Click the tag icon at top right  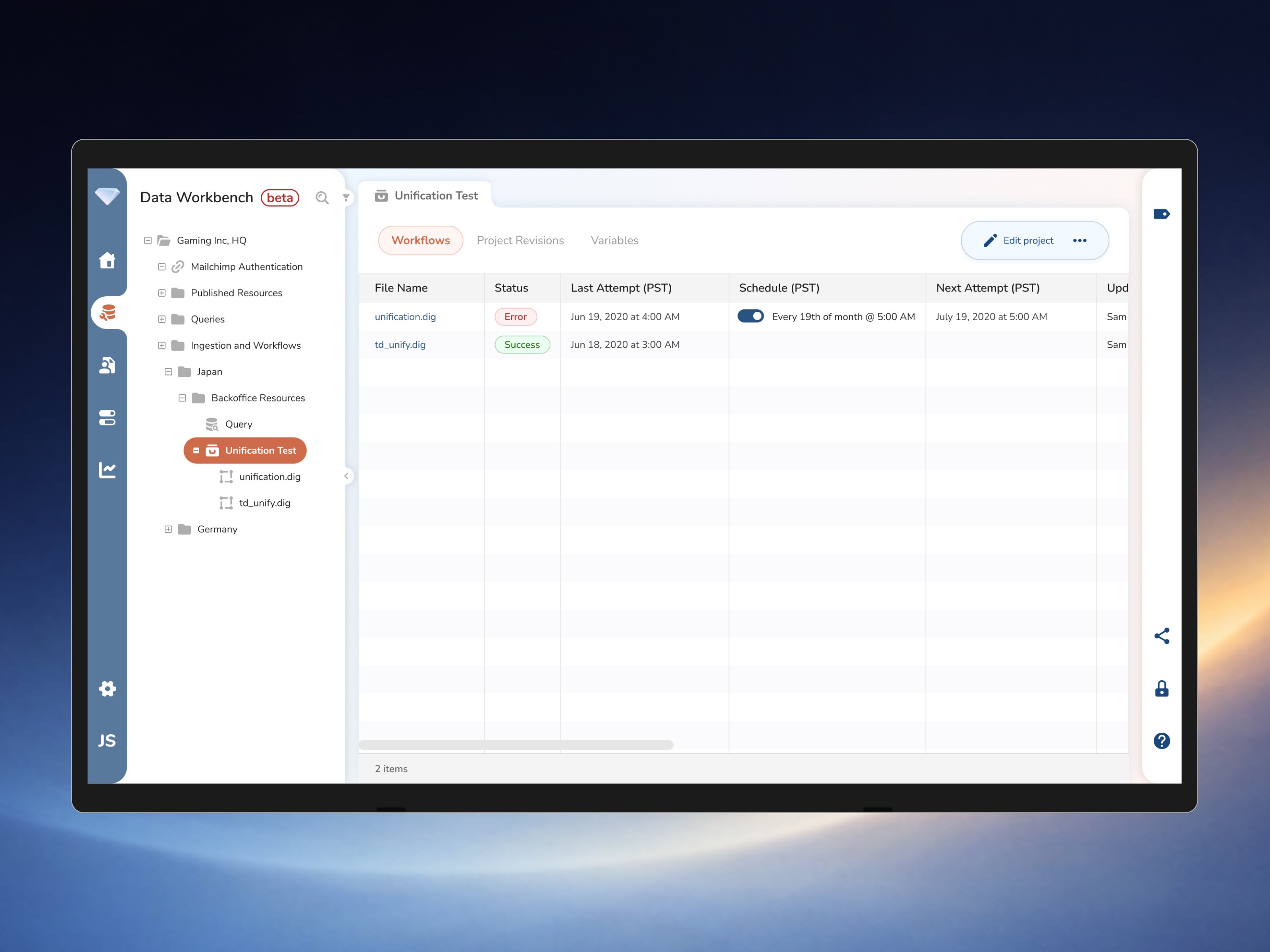click(1162, 214)
